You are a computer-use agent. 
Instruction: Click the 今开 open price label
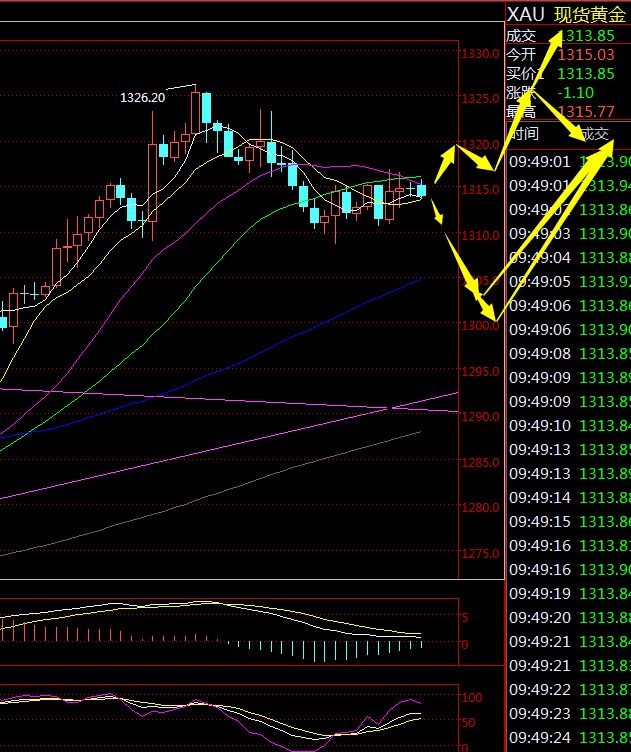click(x=521, y=55)
